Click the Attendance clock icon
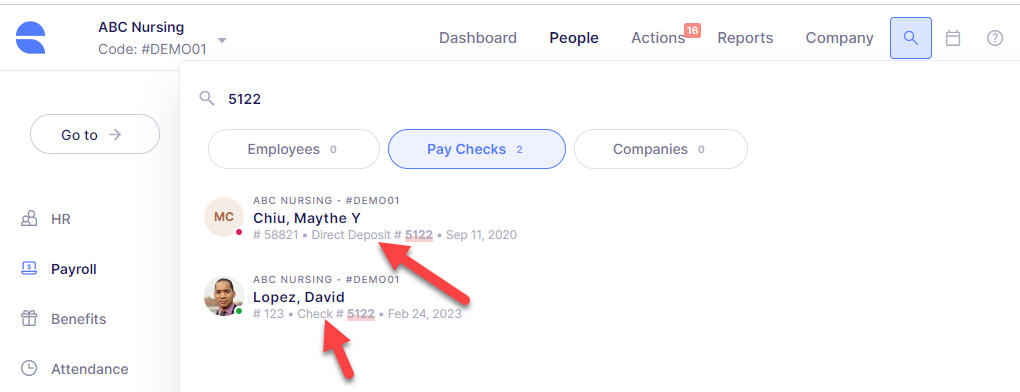Screen dimensions: 1020x392 click(x=29, y=369)
